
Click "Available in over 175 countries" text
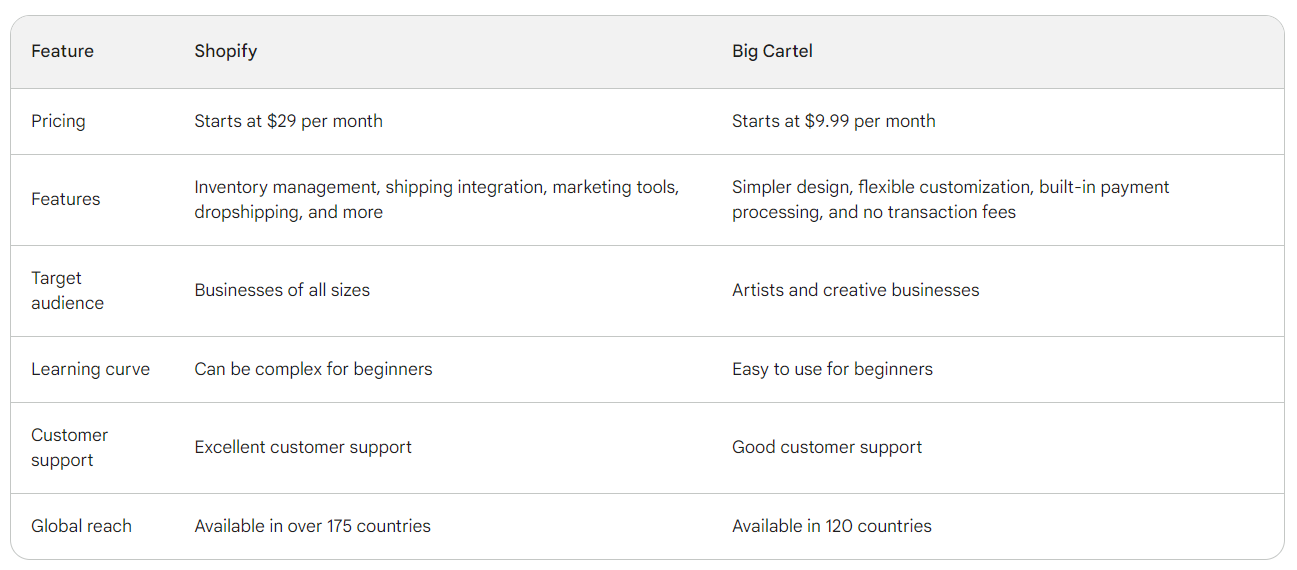tap(312, 526)
